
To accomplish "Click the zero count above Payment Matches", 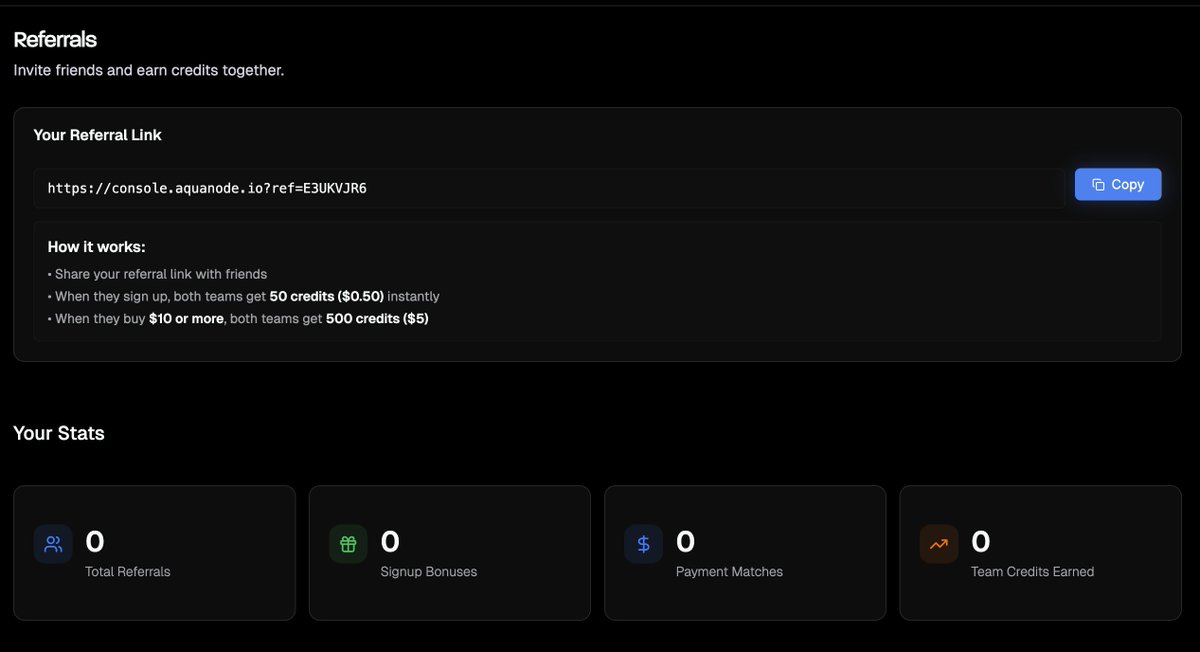I will coord(685,542).
